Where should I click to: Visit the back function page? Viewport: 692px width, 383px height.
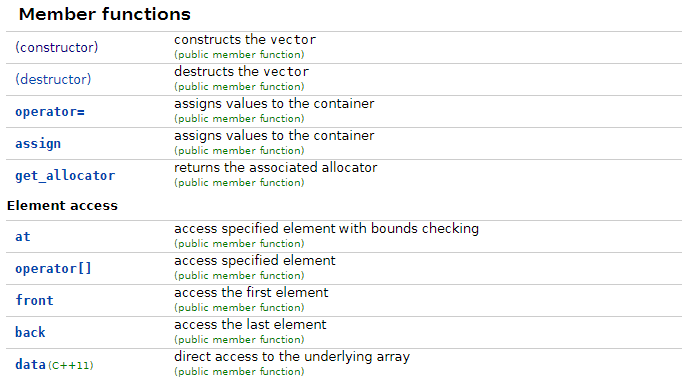pos(30,332)
